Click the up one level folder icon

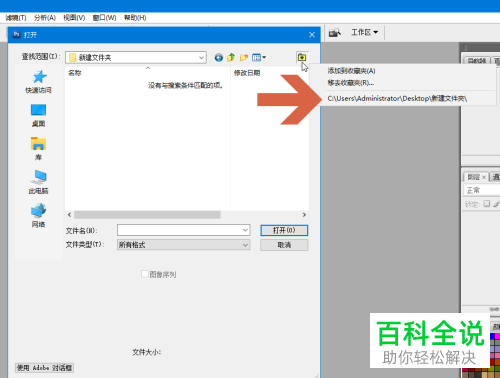click(231, 58)
